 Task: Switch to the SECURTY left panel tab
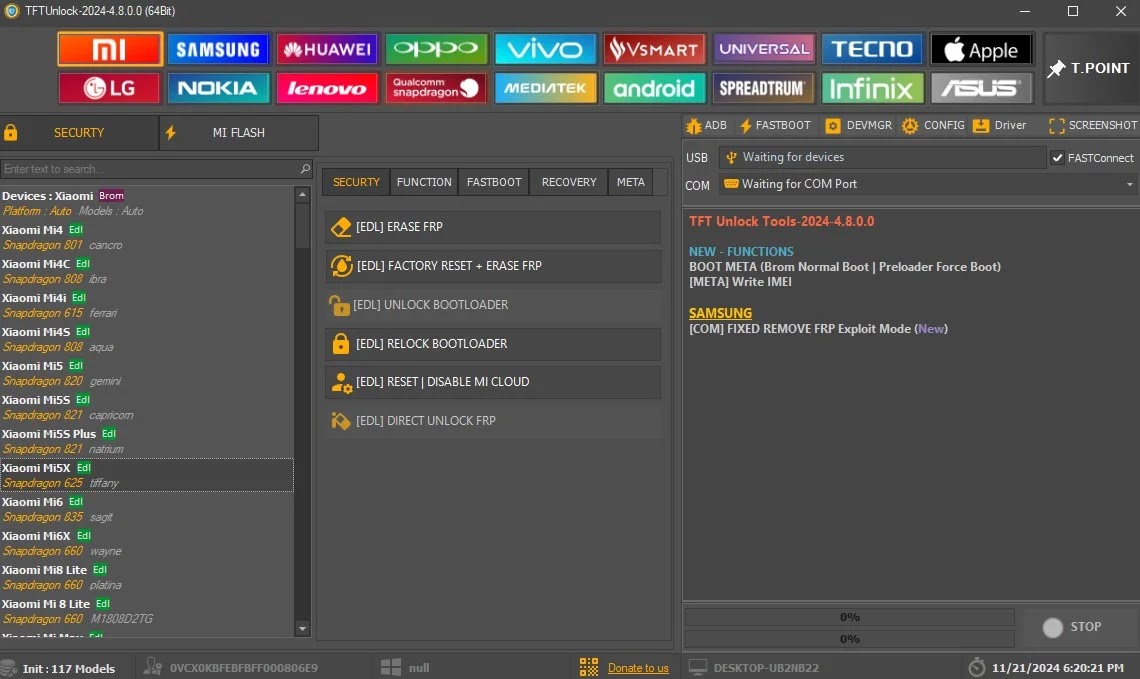pyautogui.click(x=79, y=133)
